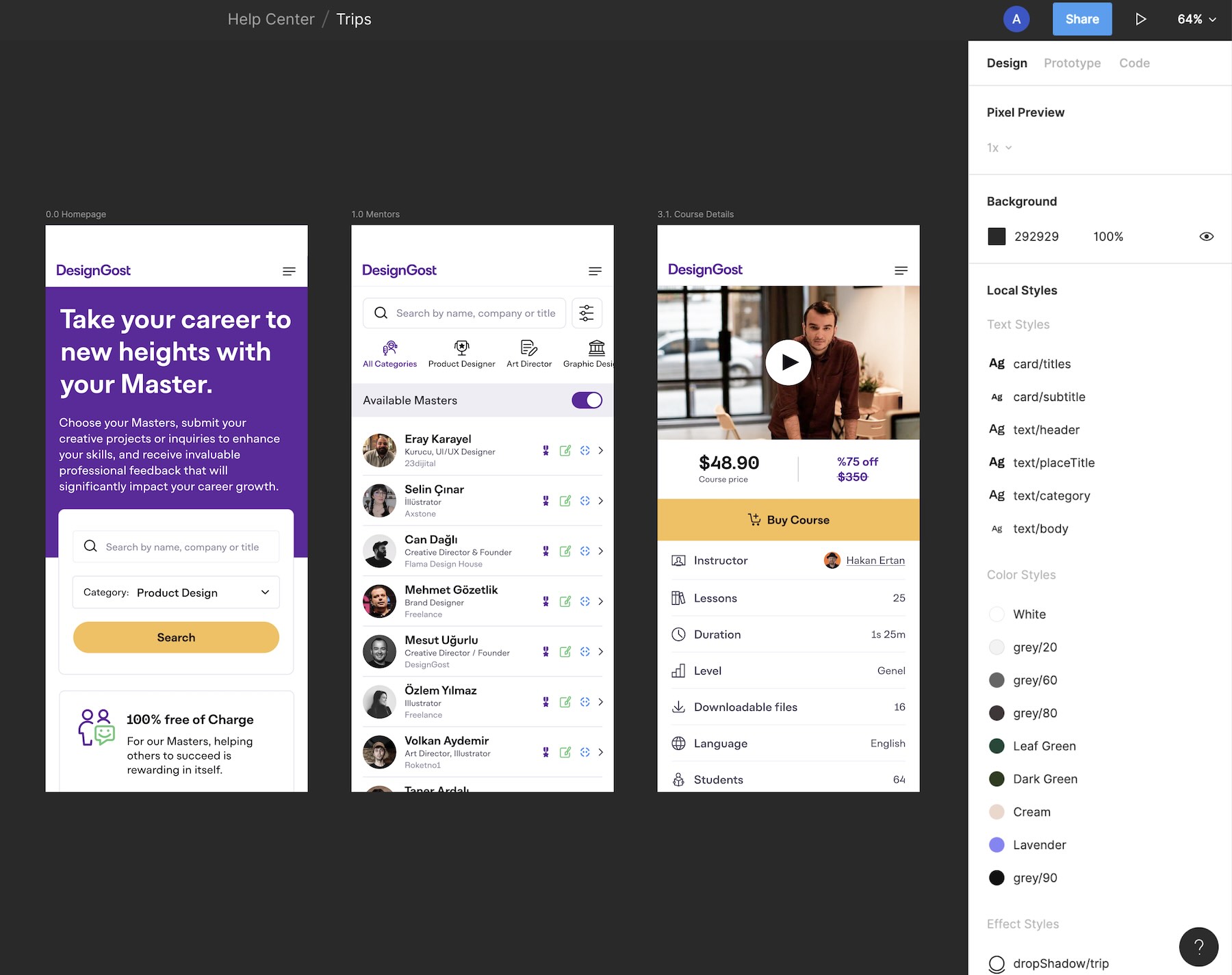Select the Art Director category icon

(x=528, y=348)
